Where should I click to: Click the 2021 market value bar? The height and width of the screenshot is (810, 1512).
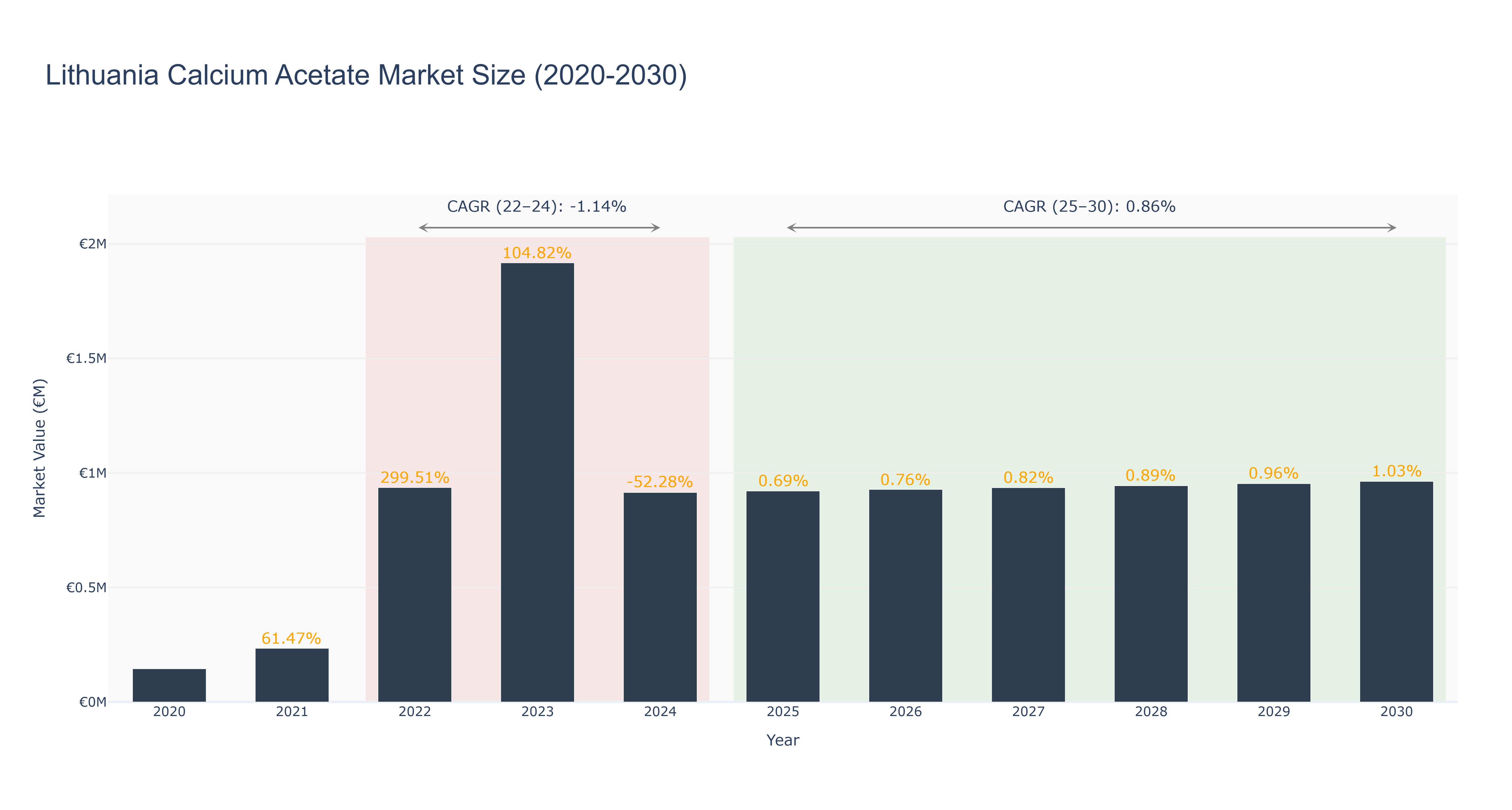pyautogui.click(x=292, y=675)
